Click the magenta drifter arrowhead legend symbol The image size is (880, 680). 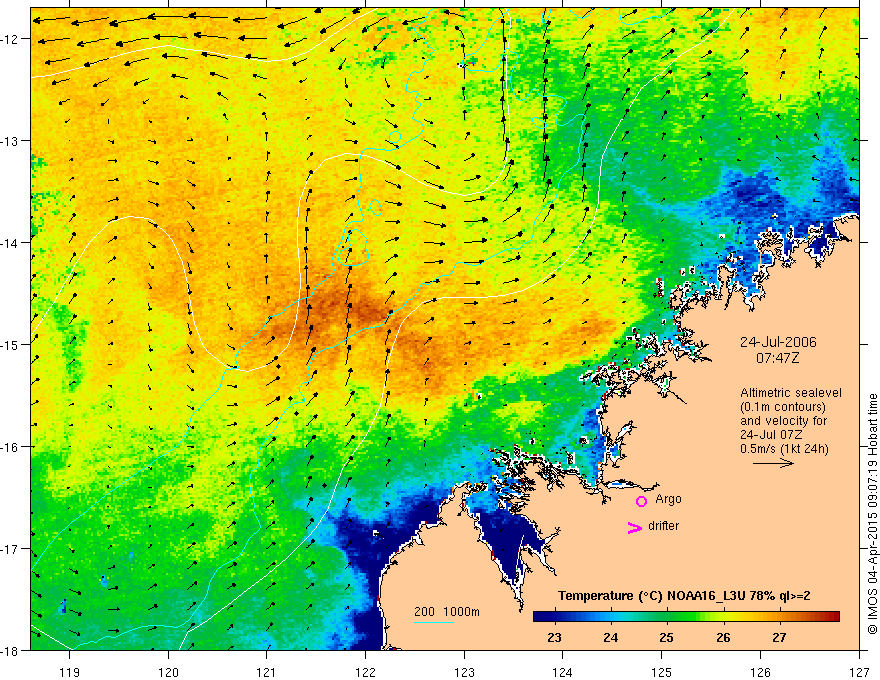(x=635, y=528)
